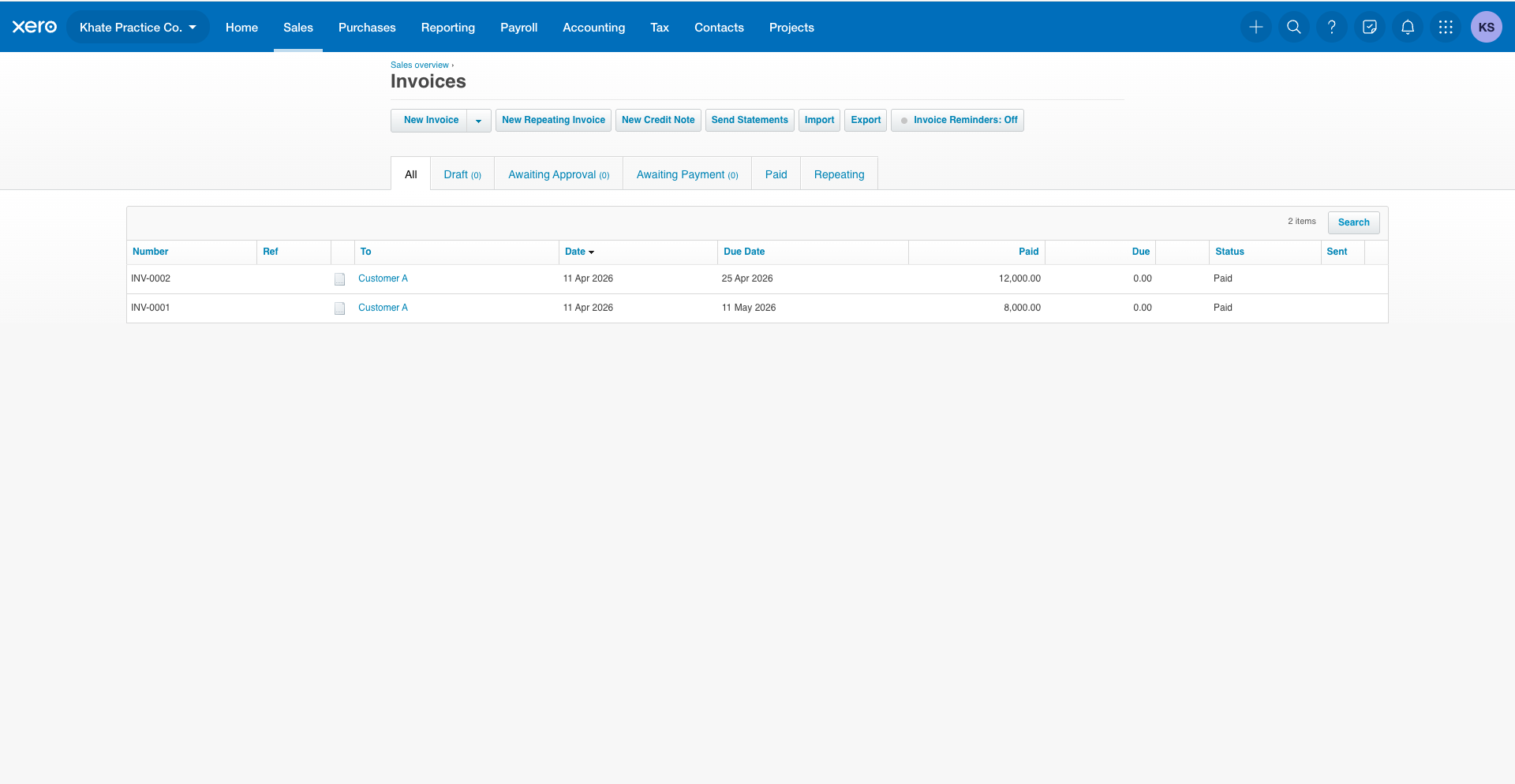Open the Sales menu
Screen dimensions: 1515x784
click(298, 27)
